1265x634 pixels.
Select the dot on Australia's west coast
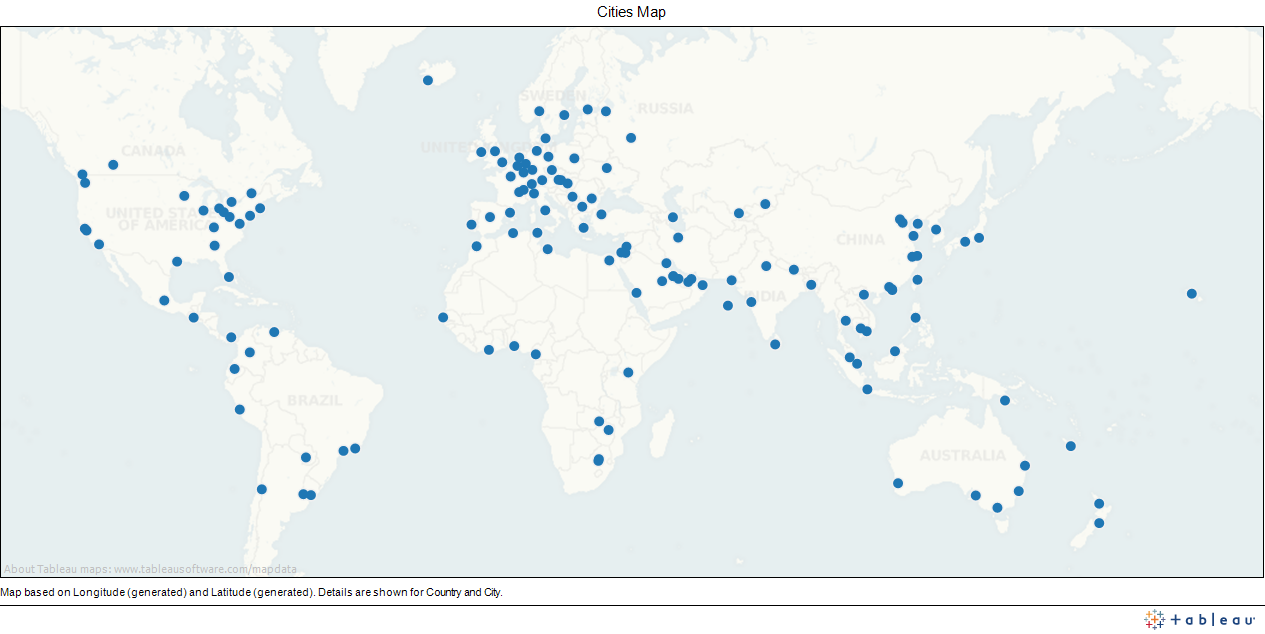[x=898, y=484]
